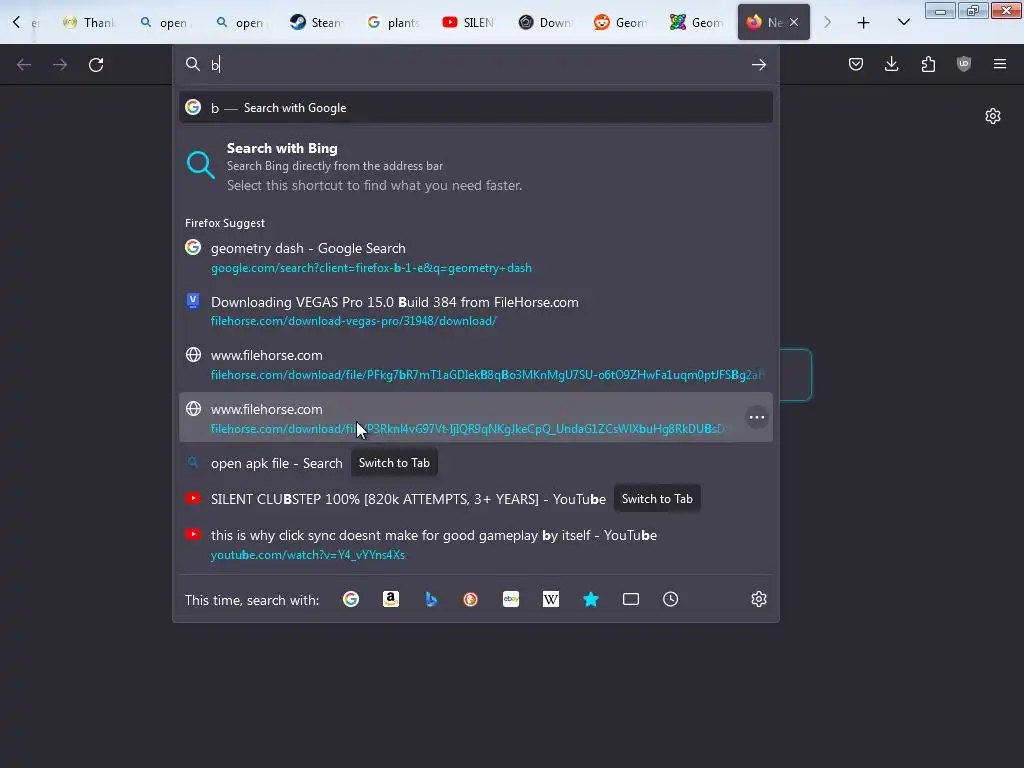Screen dimensions: 1024x768
Task: Search open tabs using tabs icon
Action: pos(631,599)
